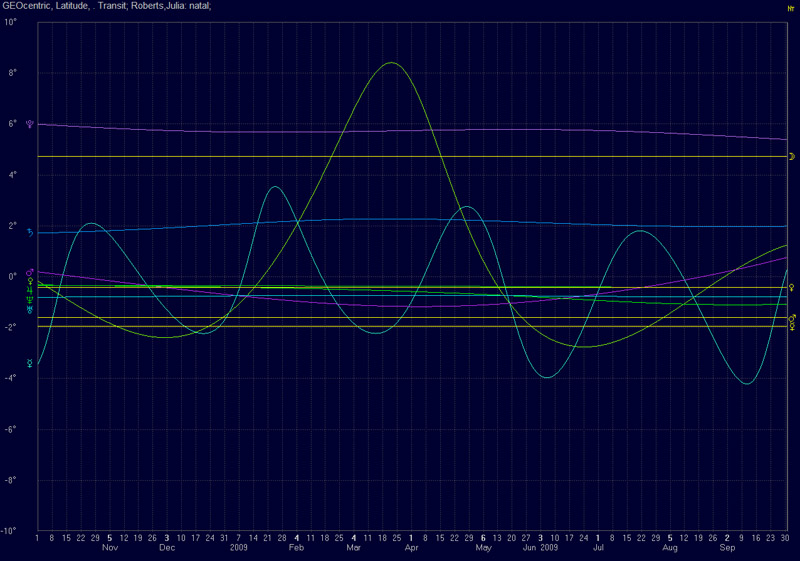Click the peak of the yellow-green curve above 8°
This screenshot has height=561, width=800.
(390, 63)
